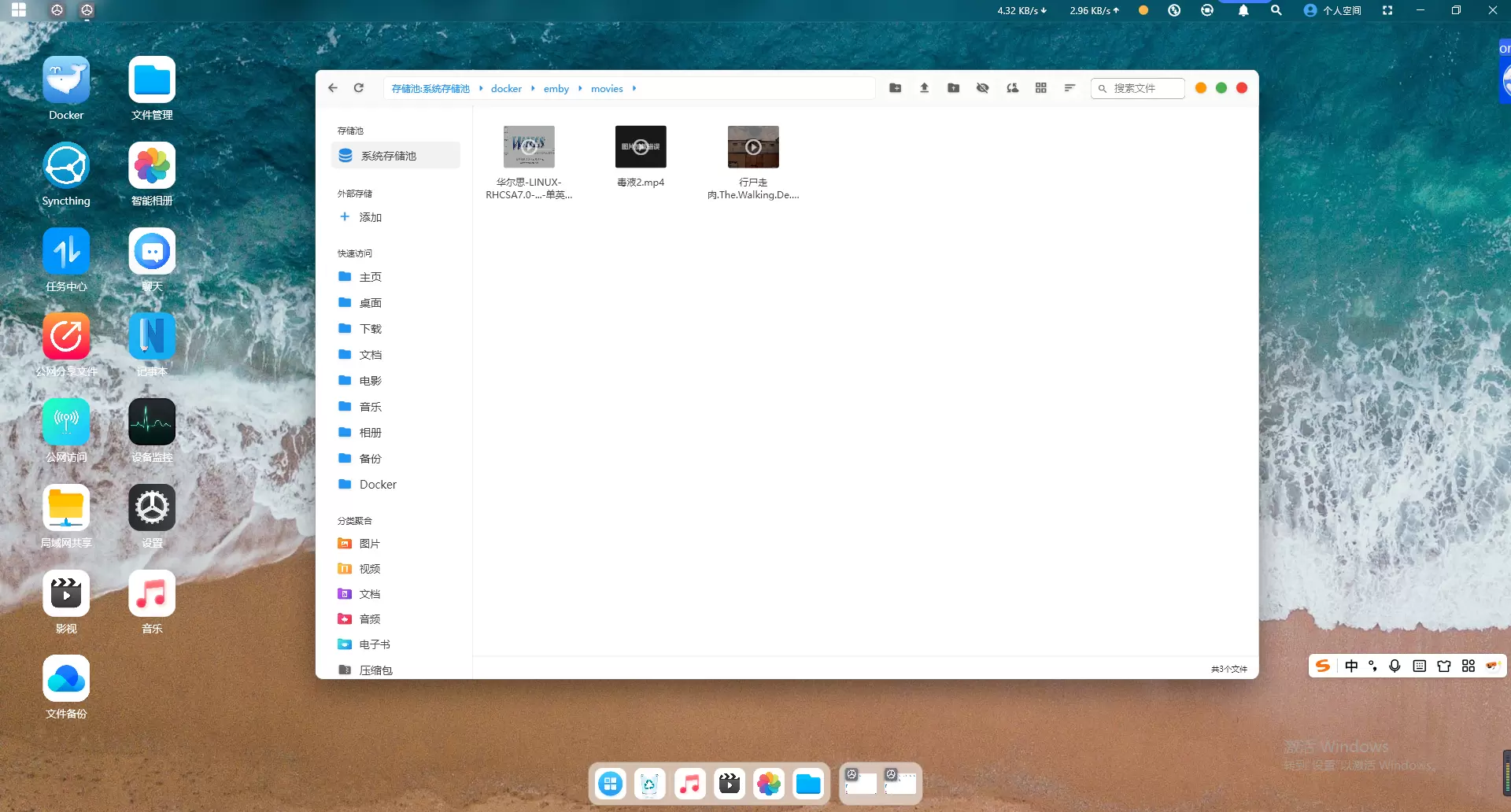Click the new folder icon in toolbar
The width and height of the screenshot is (1511, 812).
[x=895, y=88]
